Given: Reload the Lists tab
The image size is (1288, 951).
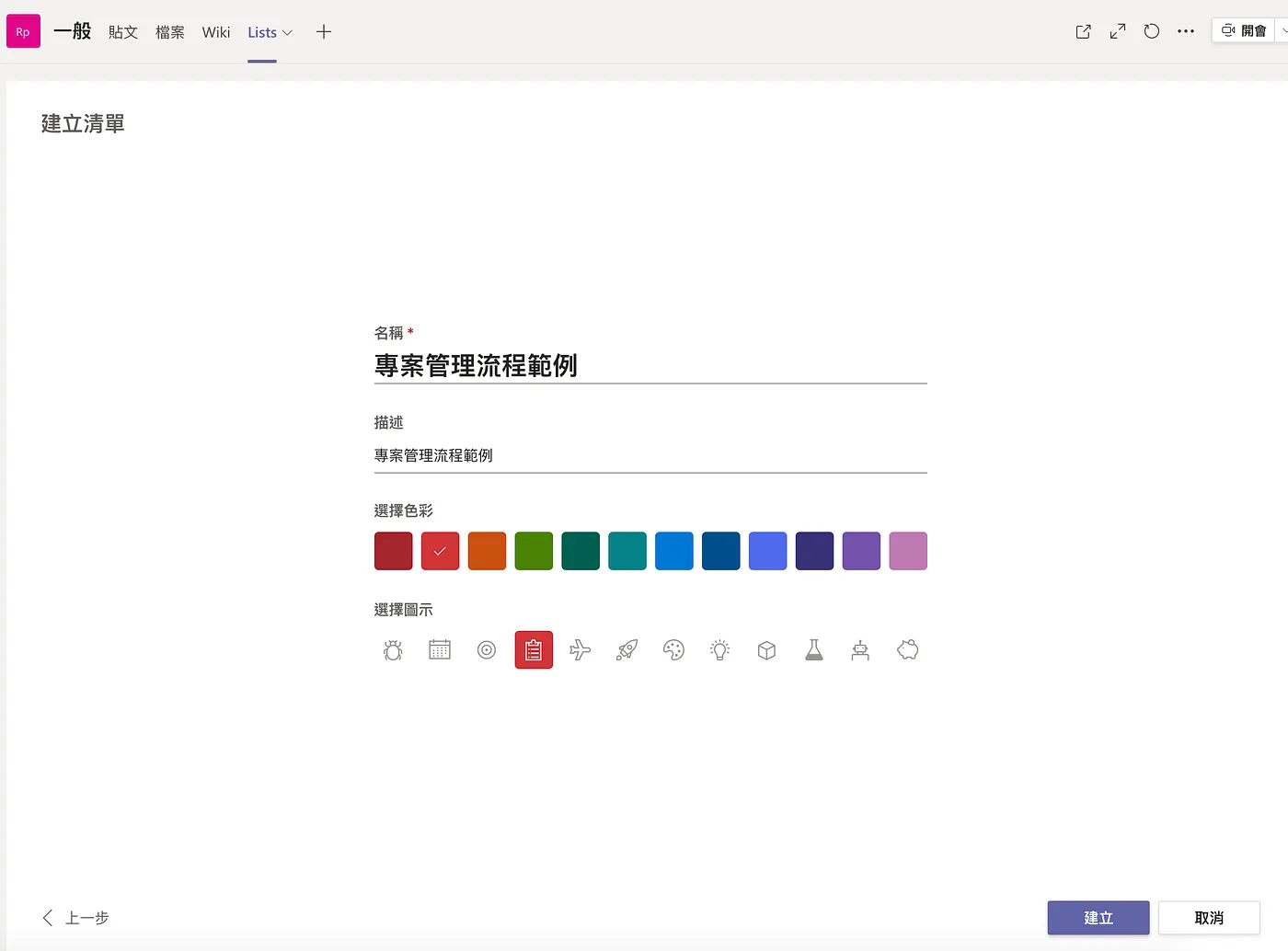Looking at the screenshot, I should pos(1152,31).
